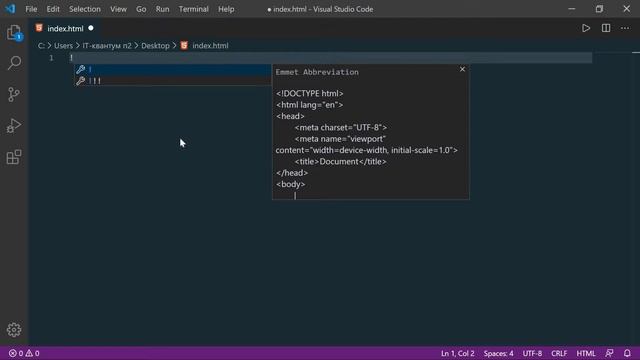This screenshot has width=640, height=360.
Task: Open the Extensions view icon
Action: click(x=14, y=157)
